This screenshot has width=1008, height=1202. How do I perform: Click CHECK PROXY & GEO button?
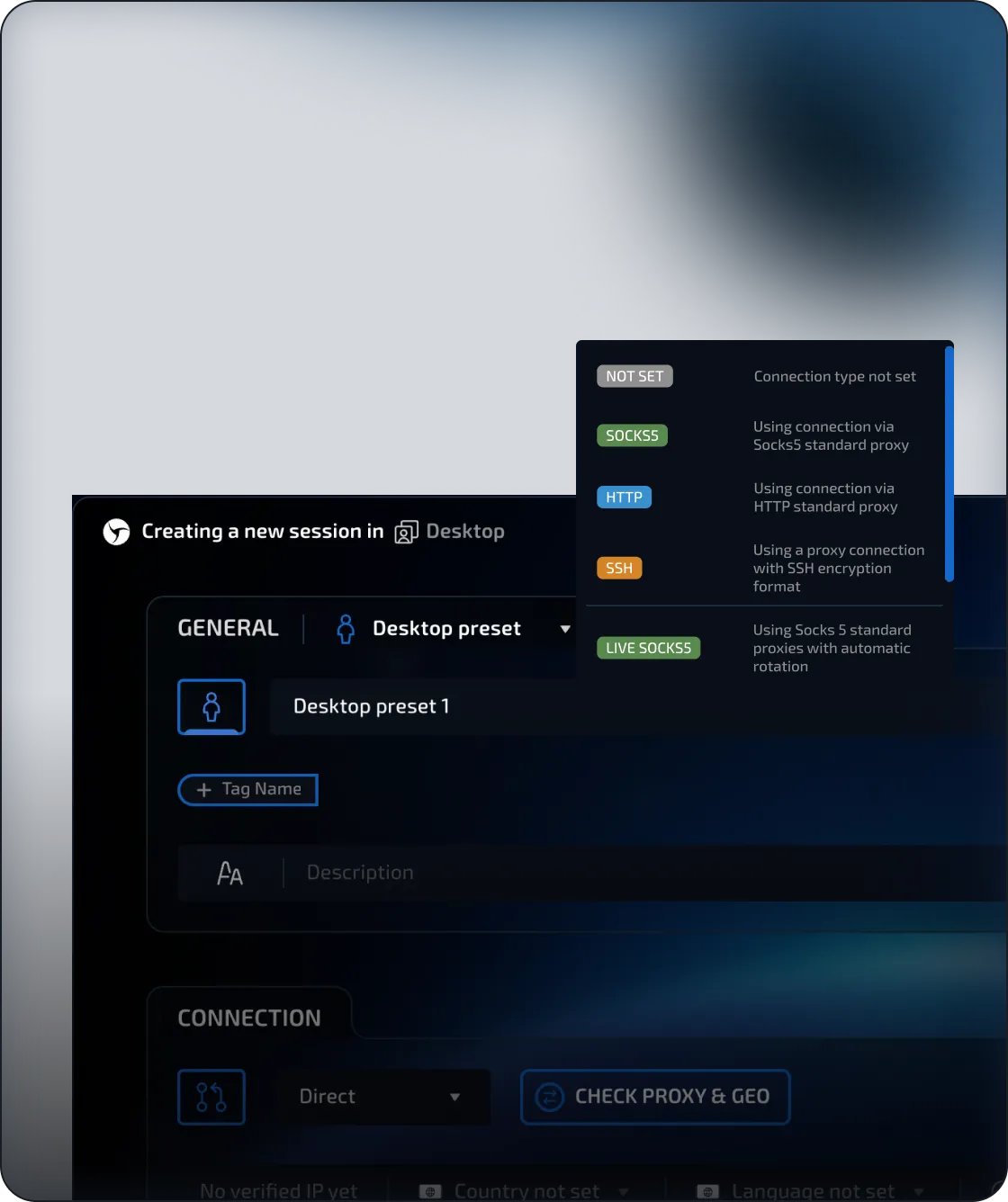[655, 1097]
